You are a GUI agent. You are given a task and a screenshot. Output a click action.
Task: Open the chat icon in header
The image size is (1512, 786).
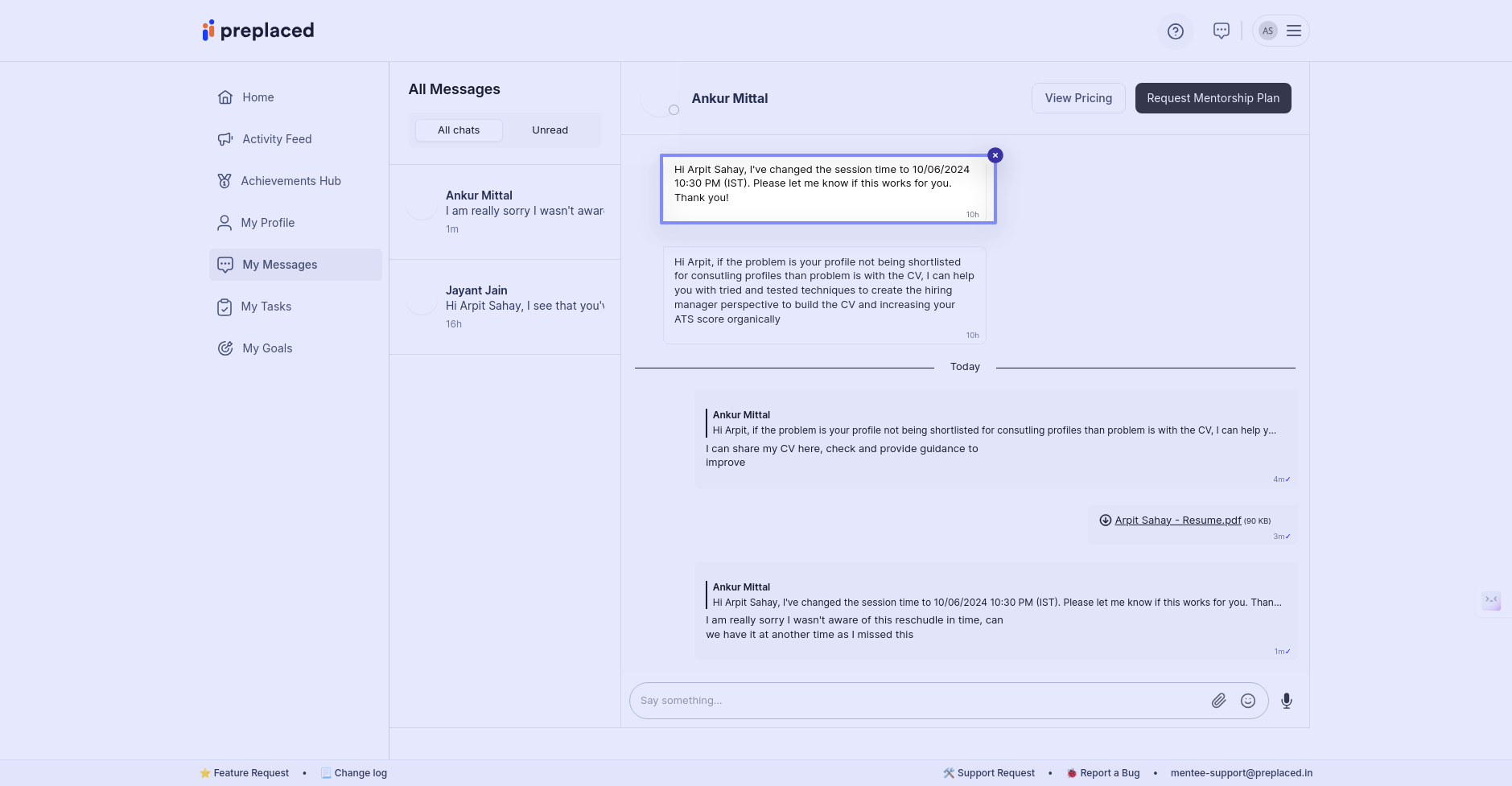[1221, 31]
